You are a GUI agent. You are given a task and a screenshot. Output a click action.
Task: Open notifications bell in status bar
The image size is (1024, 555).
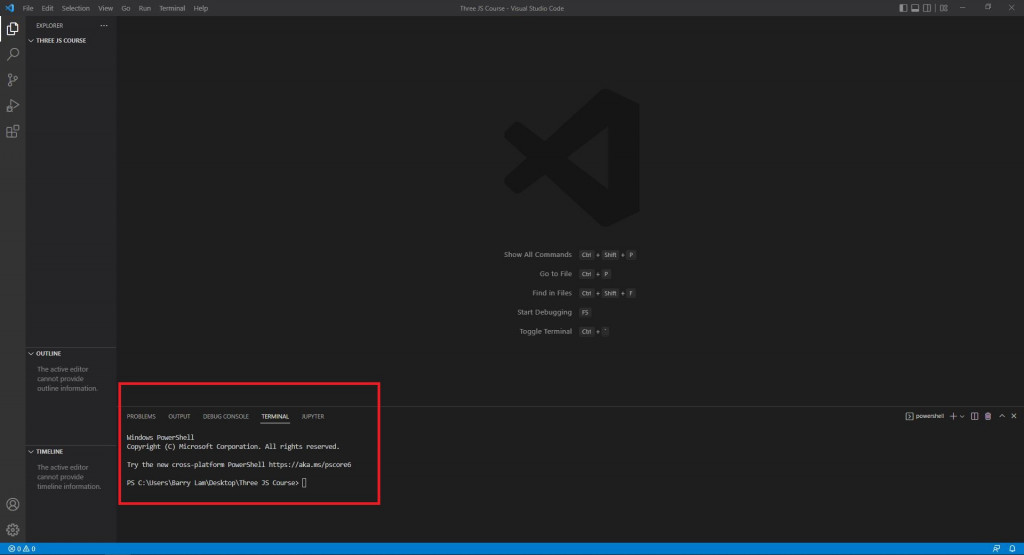pyautogui.click(x=1012, y=548)
